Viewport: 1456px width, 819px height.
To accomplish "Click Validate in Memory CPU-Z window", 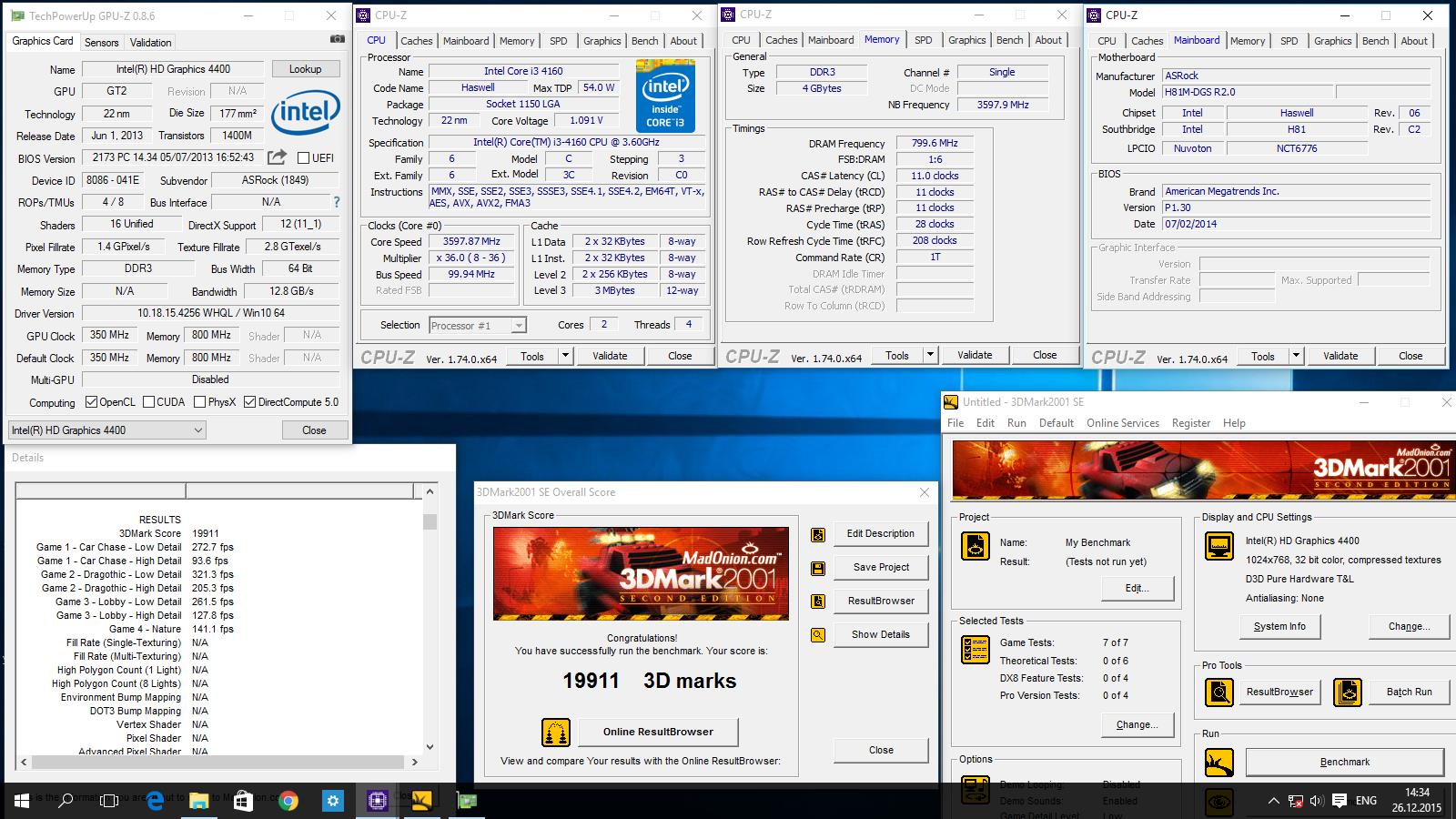I will pyautogui.click(x=975, y=355).
